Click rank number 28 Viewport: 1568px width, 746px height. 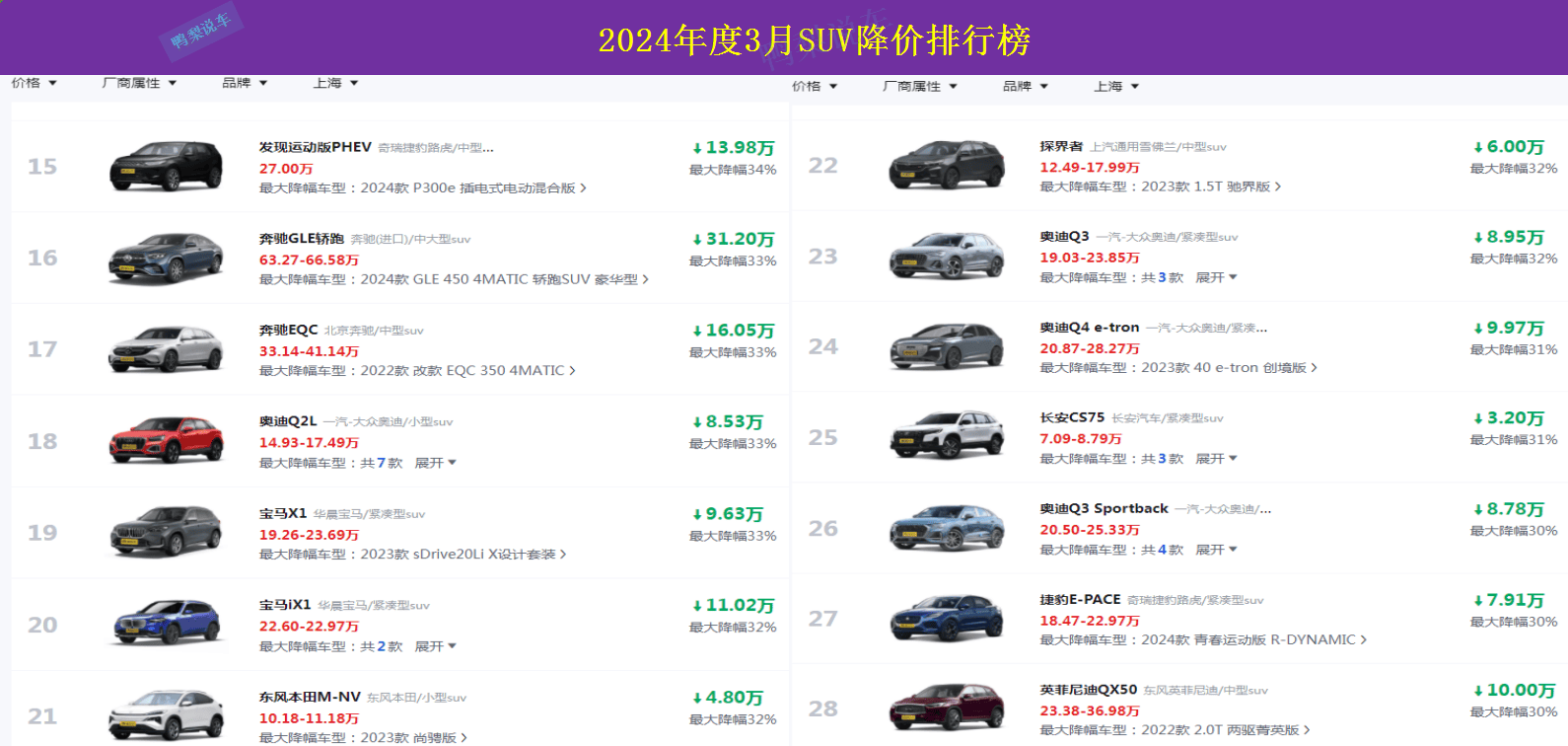[x=823, y=709]
